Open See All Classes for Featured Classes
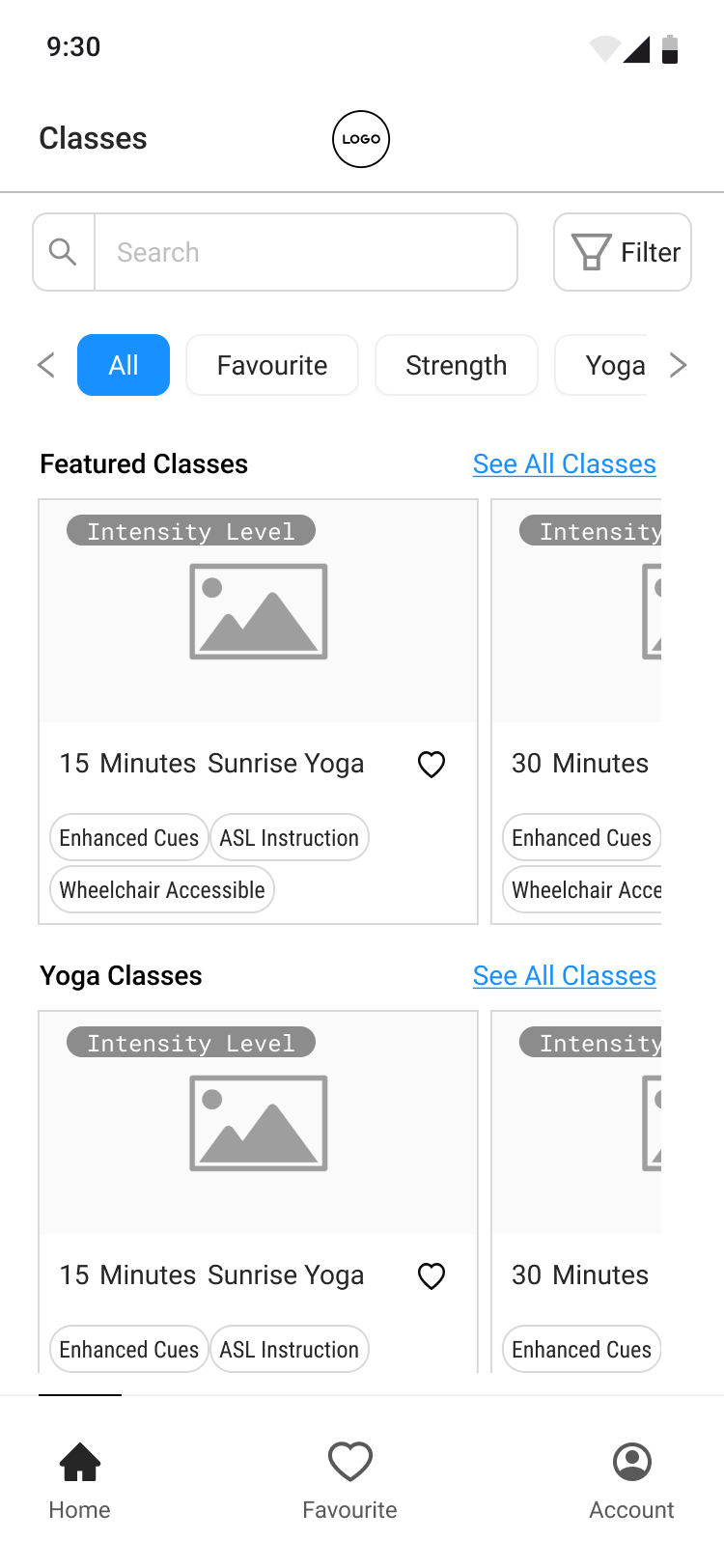The height and width of the screenshot is (1568, 724). [x=564, y=464]
